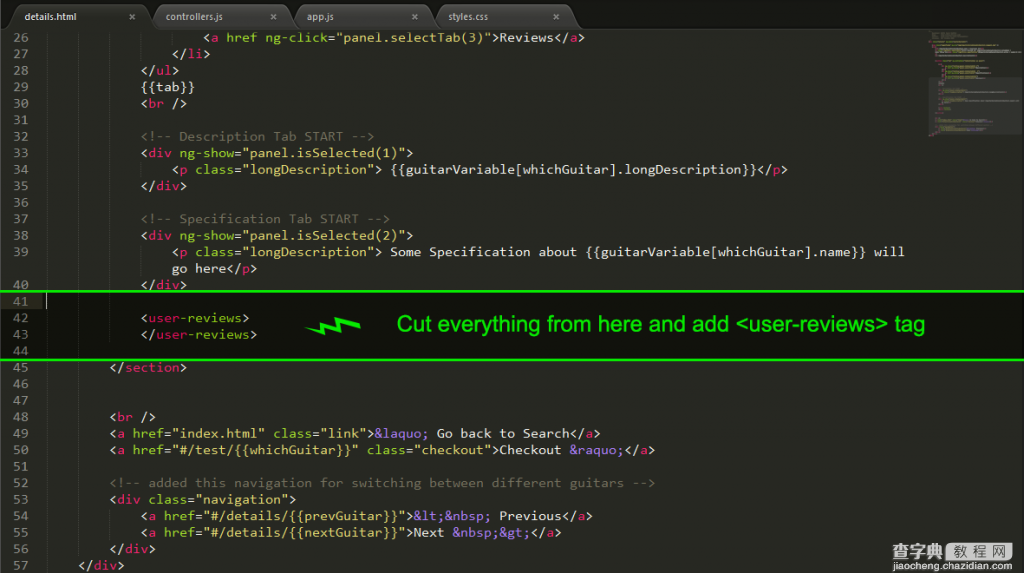The width and height of the screenshot is (1024, 573).
Task: Click 'Go back to Search' text
Action: click(503, 433)
